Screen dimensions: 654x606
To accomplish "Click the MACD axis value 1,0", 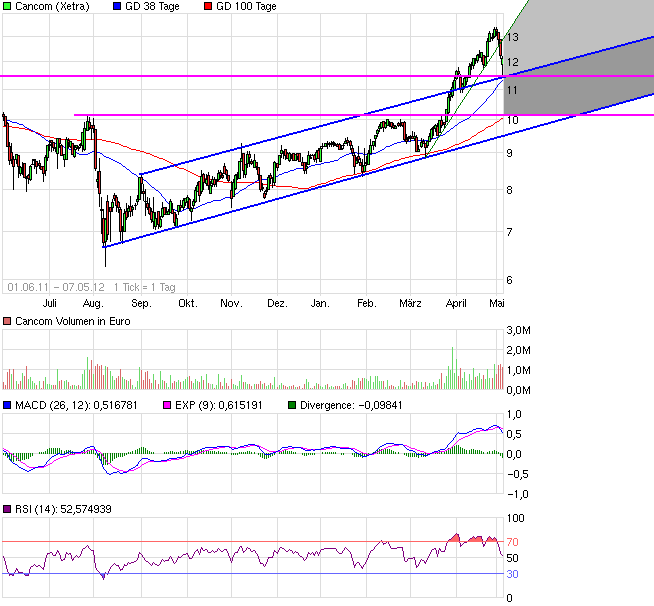I will tap(514, 415).
